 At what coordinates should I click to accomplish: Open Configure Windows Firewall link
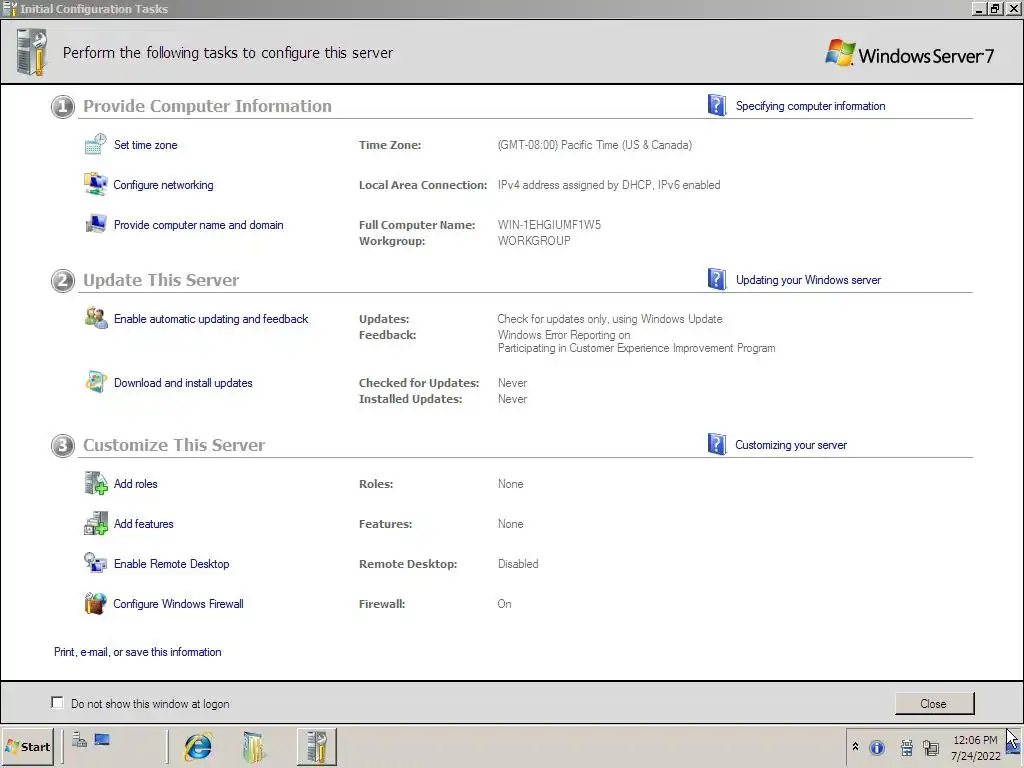coord(178,603)
